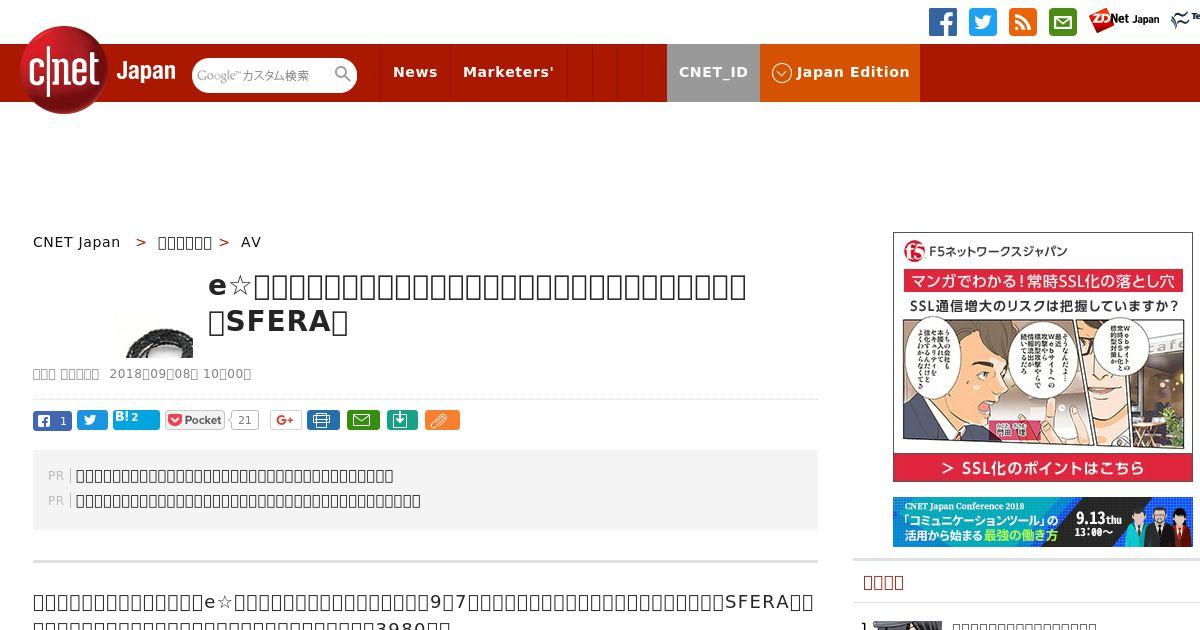Tweet the article via Twitter share button
This screenshot has height=630, width=1200.
(x=92, y=420)
